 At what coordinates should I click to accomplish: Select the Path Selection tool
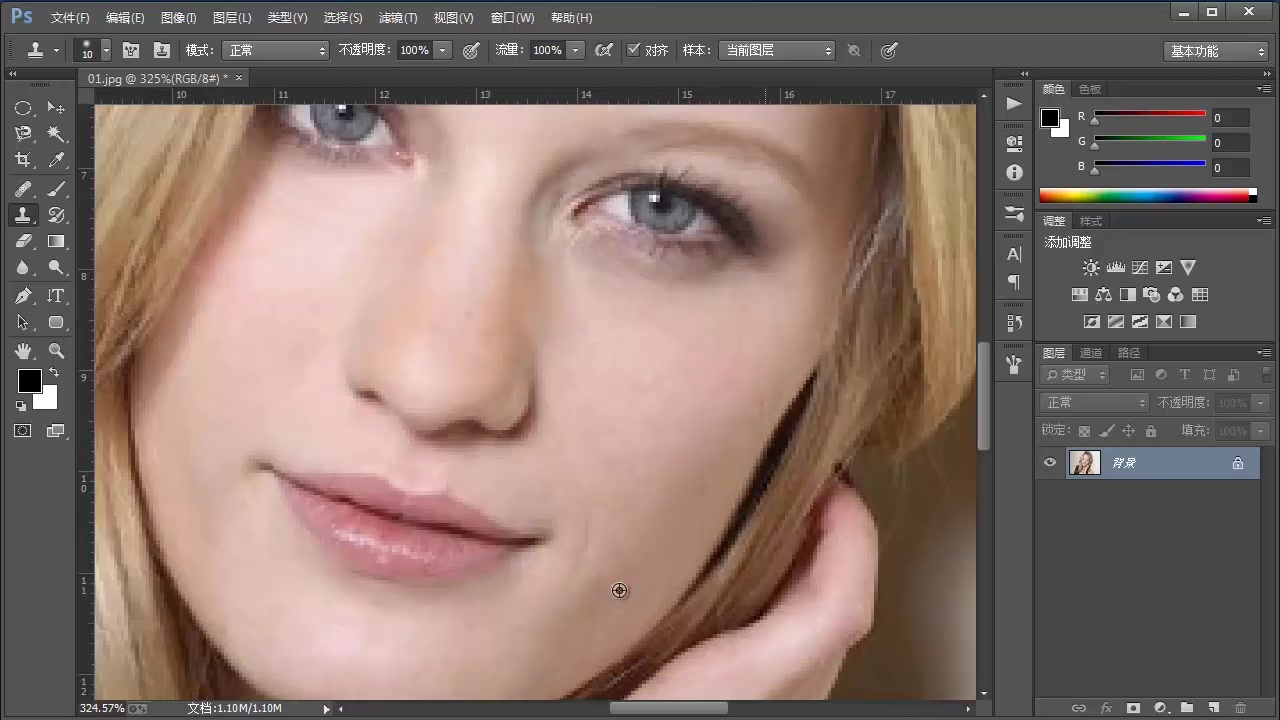pyautogui.click(x=23, y=322)
